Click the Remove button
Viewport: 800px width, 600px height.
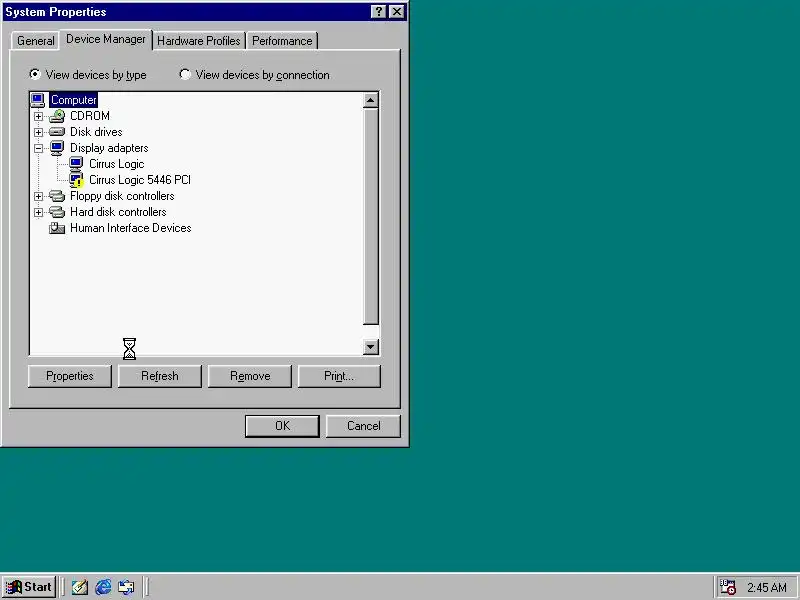point(250,376)
